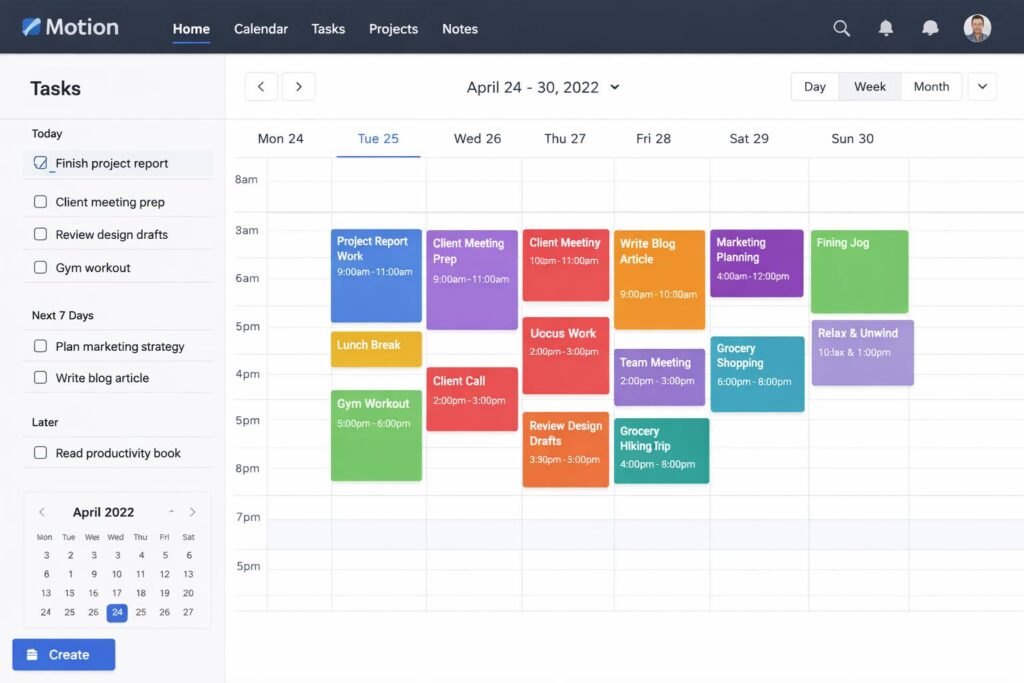1024x683 pixels.
Task: Open search with the magnifier icon
Action: [x=842, y=29]
